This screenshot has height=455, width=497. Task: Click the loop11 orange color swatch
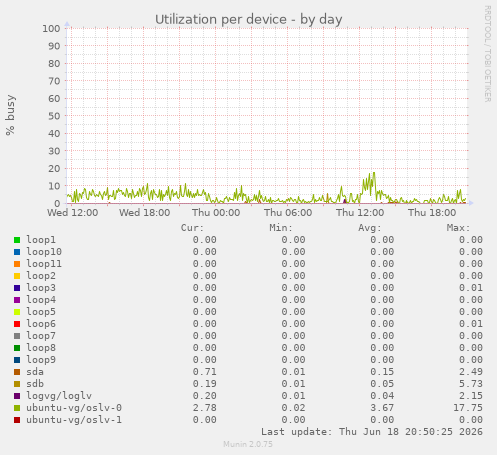[x=17, y=264]
